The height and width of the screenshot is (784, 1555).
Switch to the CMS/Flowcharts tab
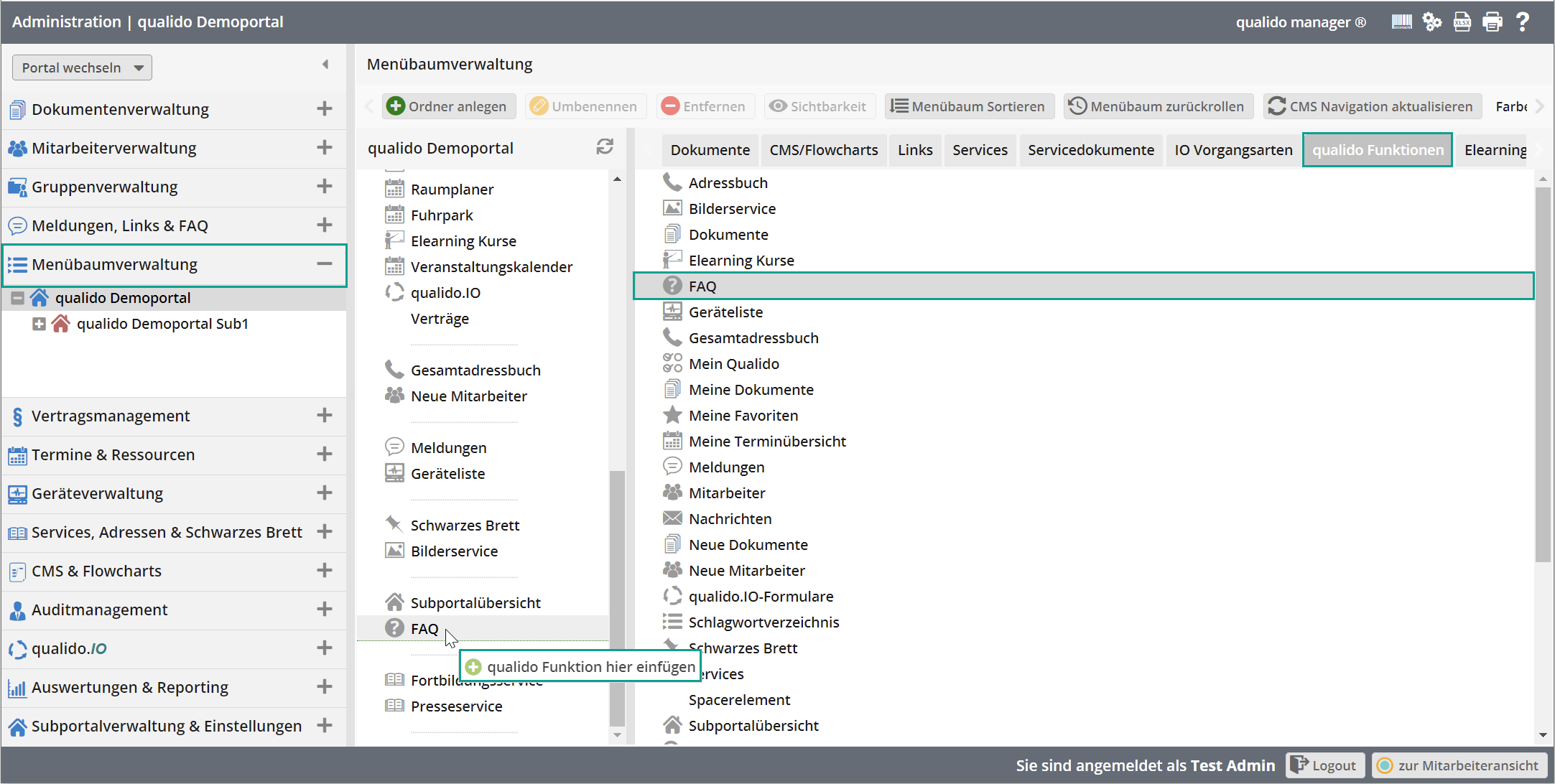click(824, 150)
